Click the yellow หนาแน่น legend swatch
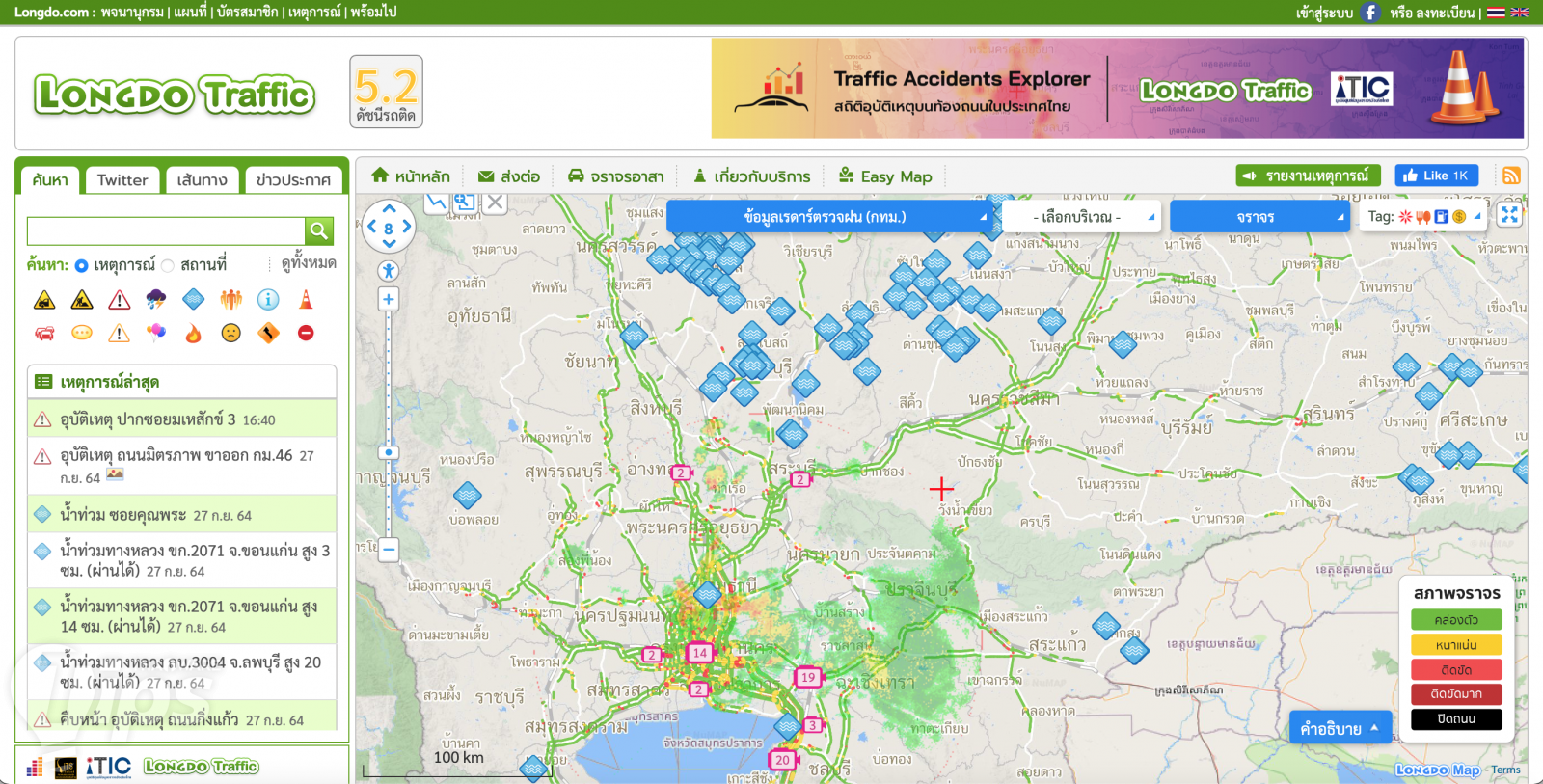The width and height of the screenshot is (1543, 784). pyautogui.click(x=1456, y=645)
